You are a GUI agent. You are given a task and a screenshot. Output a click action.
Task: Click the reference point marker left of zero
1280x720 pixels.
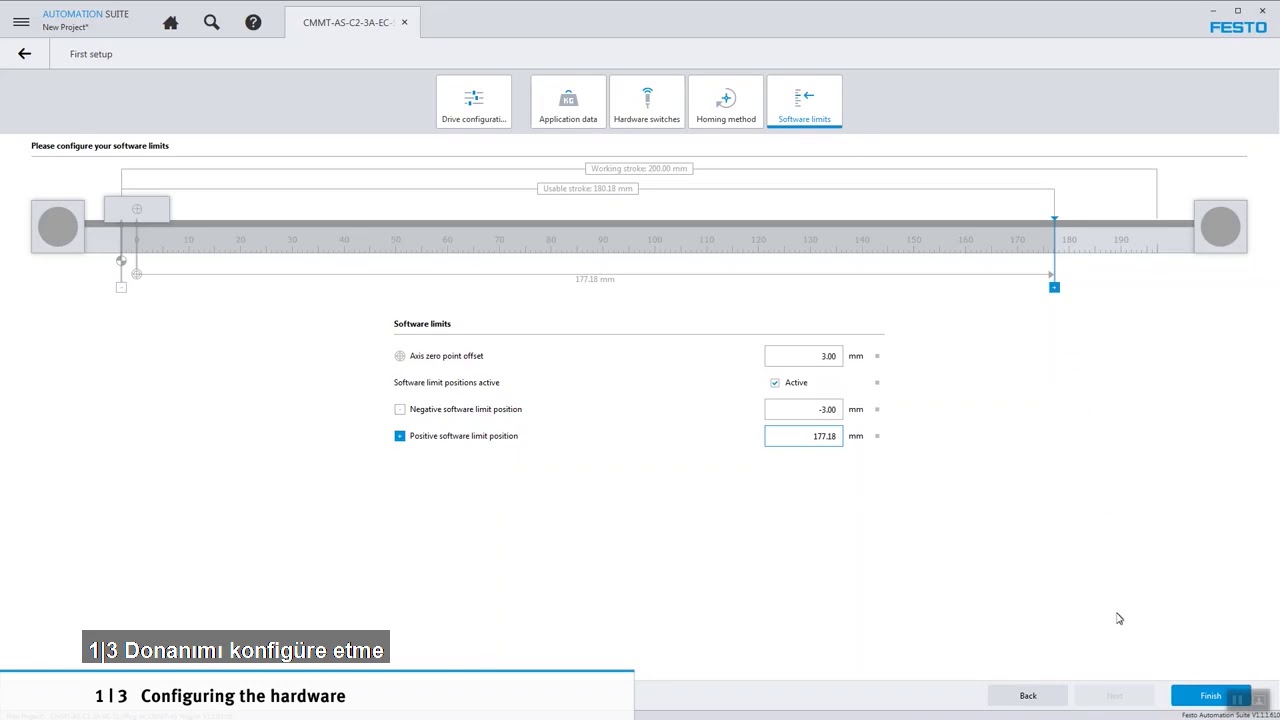tap(121, 261)
